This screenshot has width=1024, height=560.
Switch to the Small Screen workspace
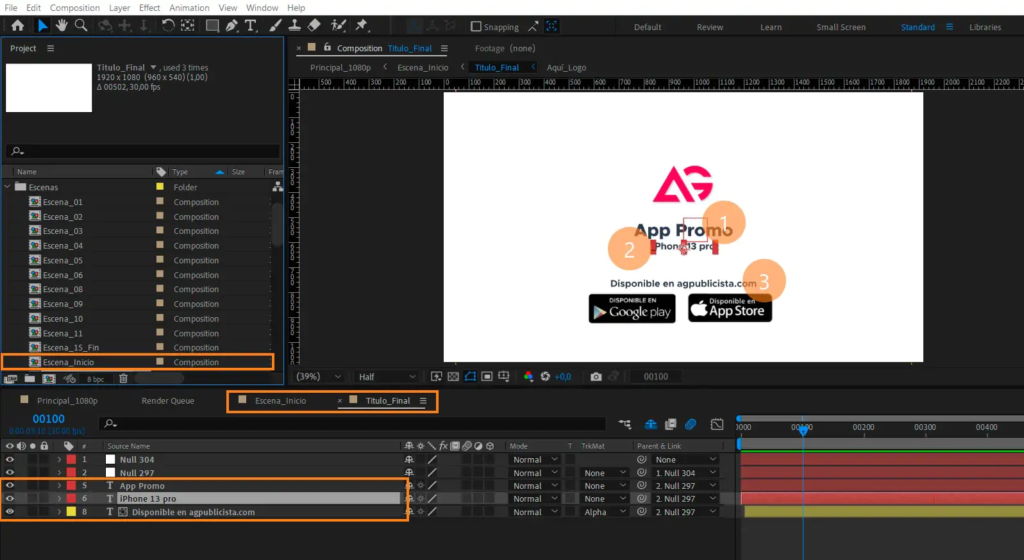point(841,27)
